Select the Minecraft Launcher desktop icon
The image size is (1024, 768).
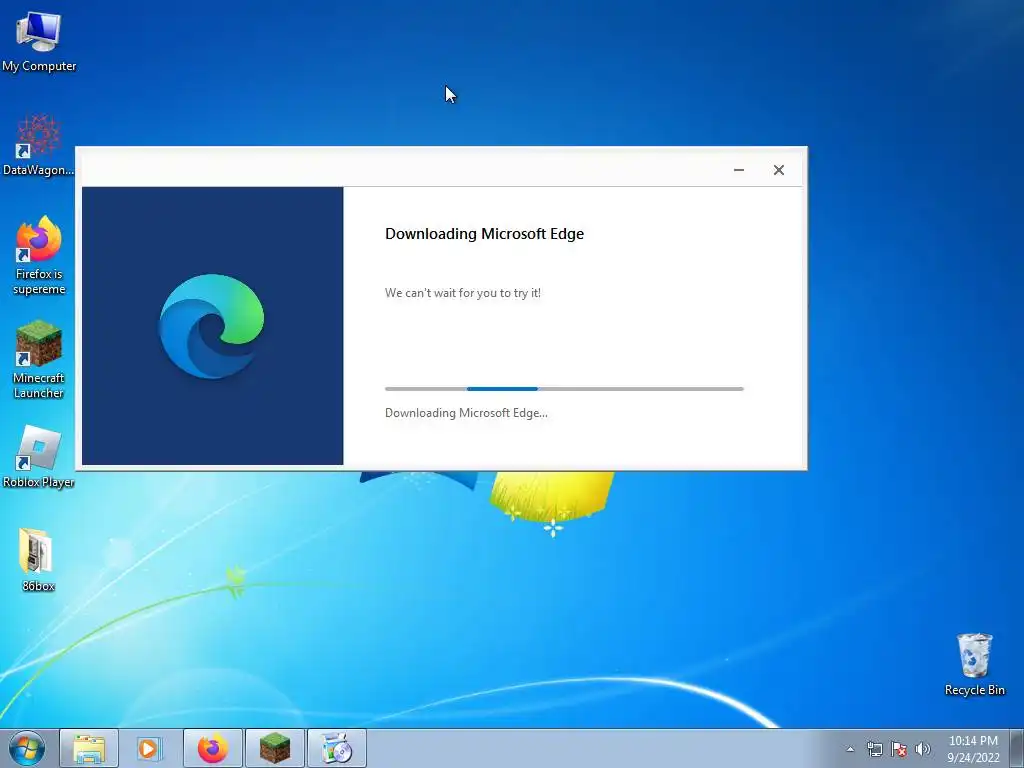tap(39, 359)
